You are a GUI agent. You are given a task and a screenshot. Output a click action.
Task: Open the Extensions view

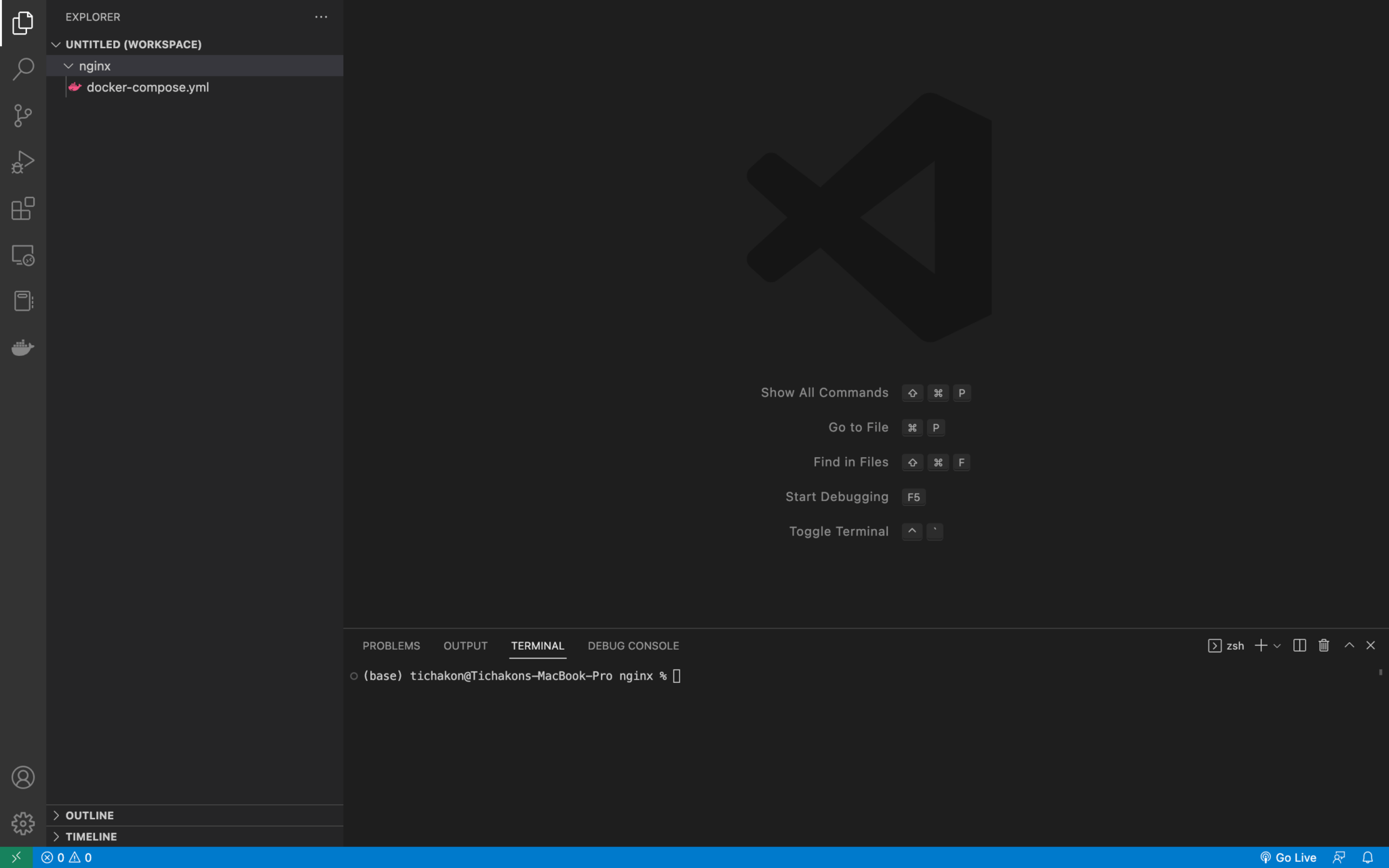(23, 209)
